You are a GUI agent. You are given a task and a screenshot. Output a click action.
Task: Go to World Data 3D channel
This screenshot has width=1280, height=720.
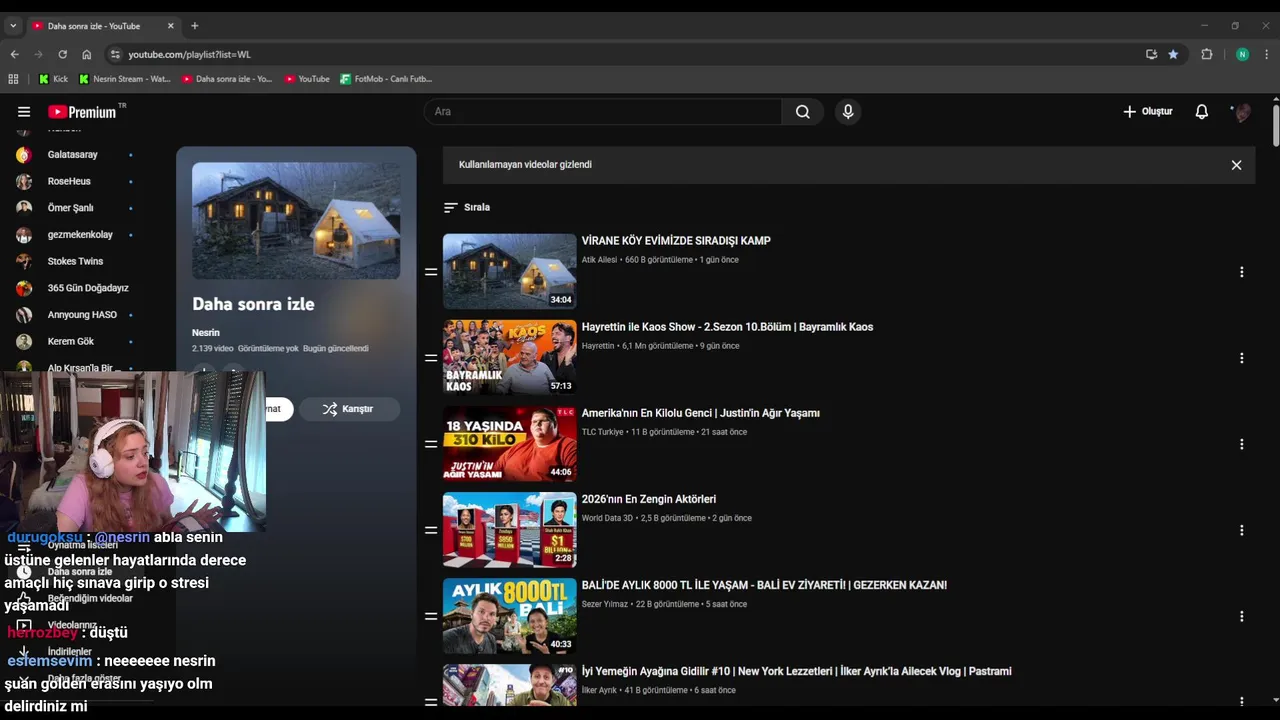pos(608,518)
